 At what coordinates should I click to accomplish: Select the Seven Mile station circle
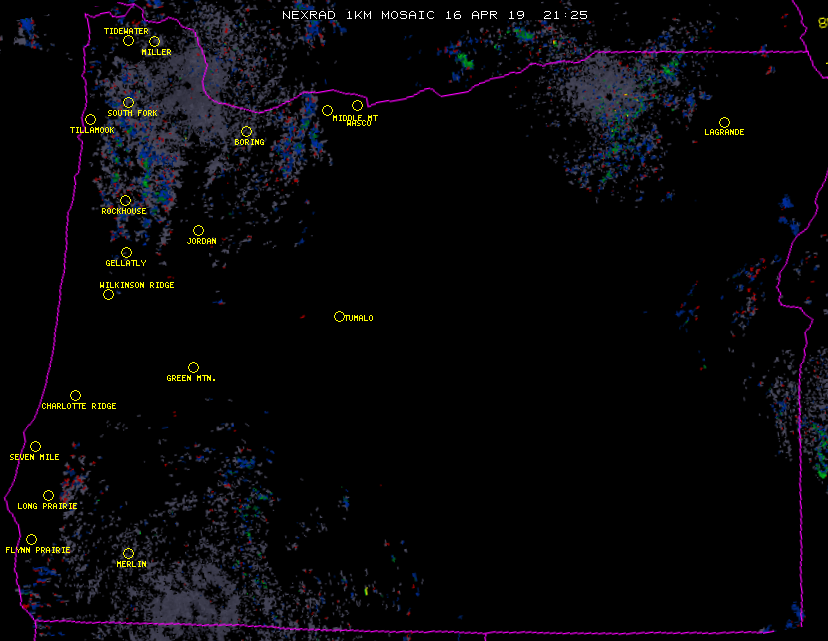[35, 446]
